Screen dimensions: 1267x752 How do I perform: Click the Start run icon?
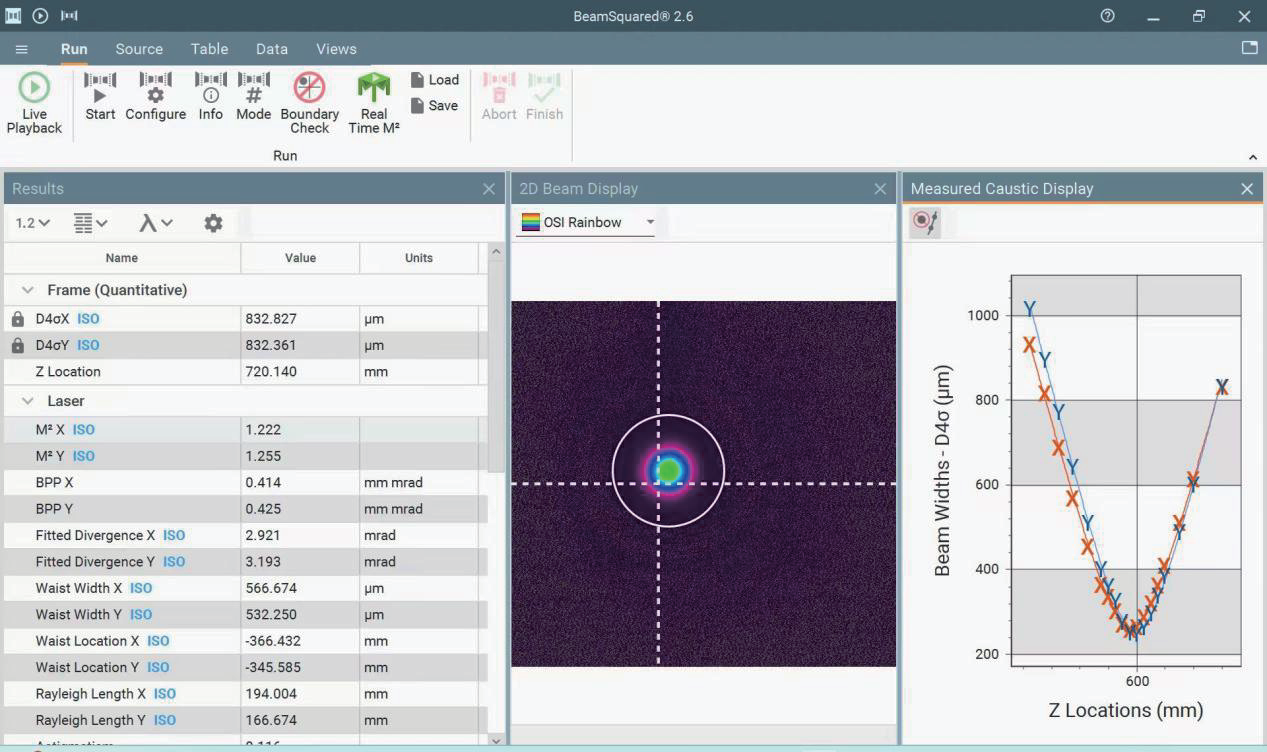[100, 97]
